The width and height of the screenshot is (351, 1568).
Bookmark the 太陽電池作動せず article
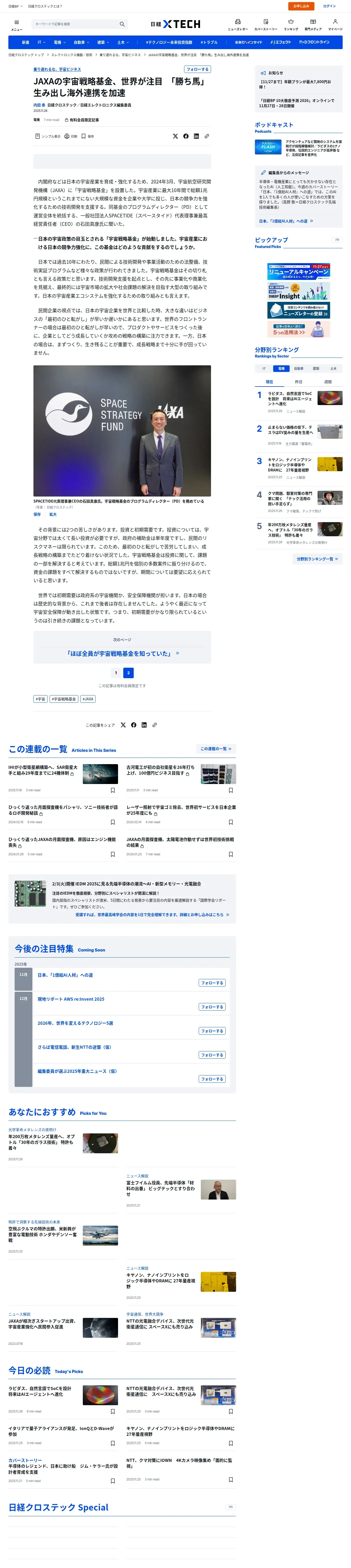(x=231, y=854)
